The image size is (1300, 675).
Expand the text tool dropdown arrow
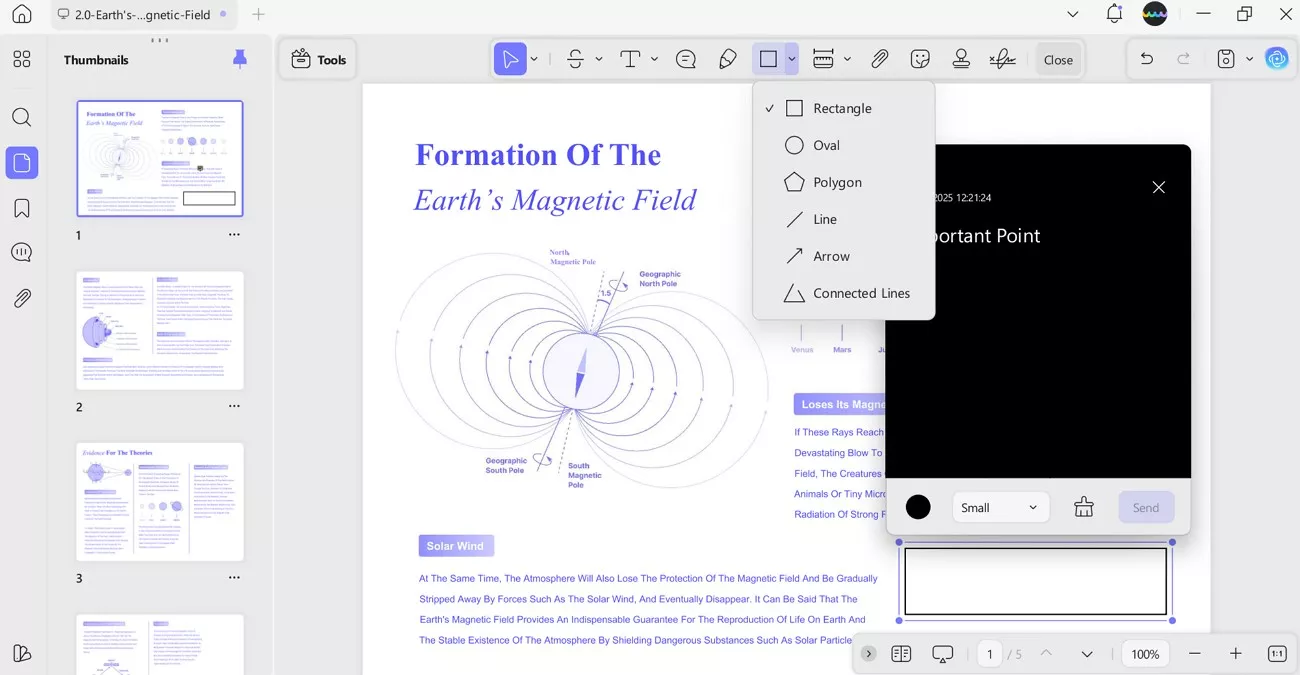pos(654,59)
